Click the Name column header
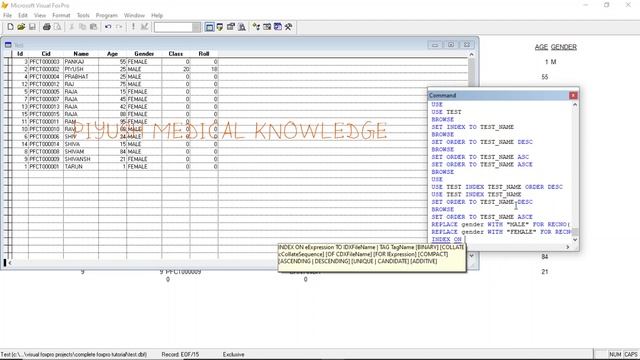The width and height of the screenshot is (640, 360). pyautogui.click(x=81, y=54)
